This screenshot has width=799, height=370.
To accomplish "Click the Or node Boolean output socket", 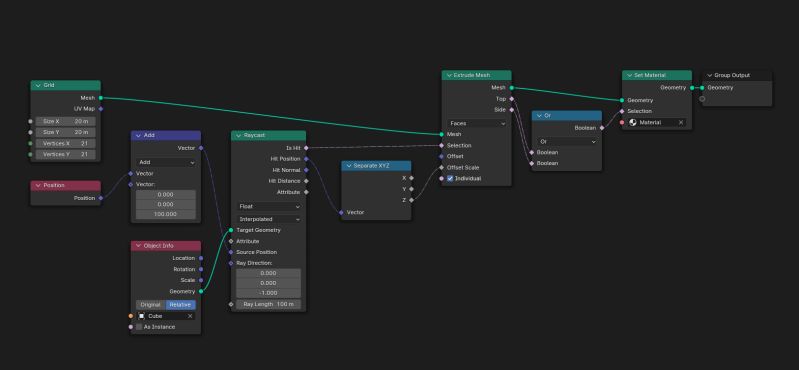I will tap(602, 128).
